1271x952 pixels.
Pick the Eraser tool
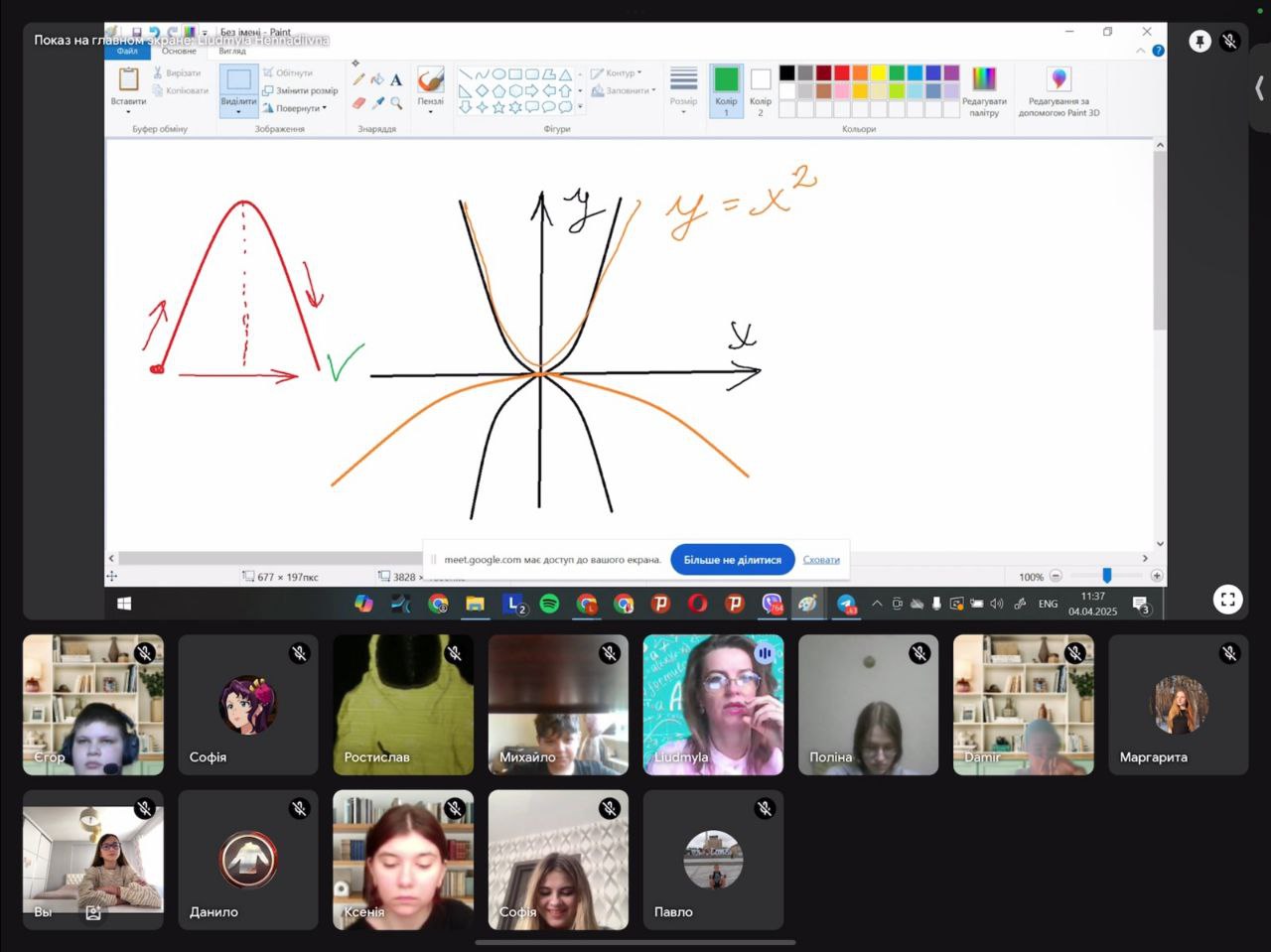coord(358,102)
